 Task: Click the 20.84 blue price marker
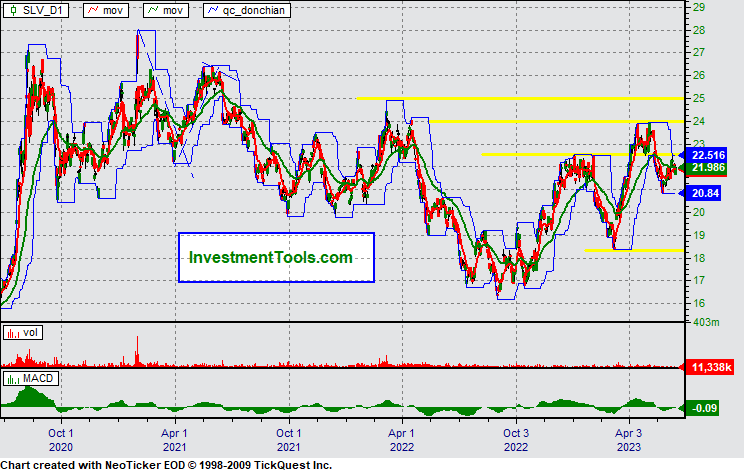tap(706, 192)
